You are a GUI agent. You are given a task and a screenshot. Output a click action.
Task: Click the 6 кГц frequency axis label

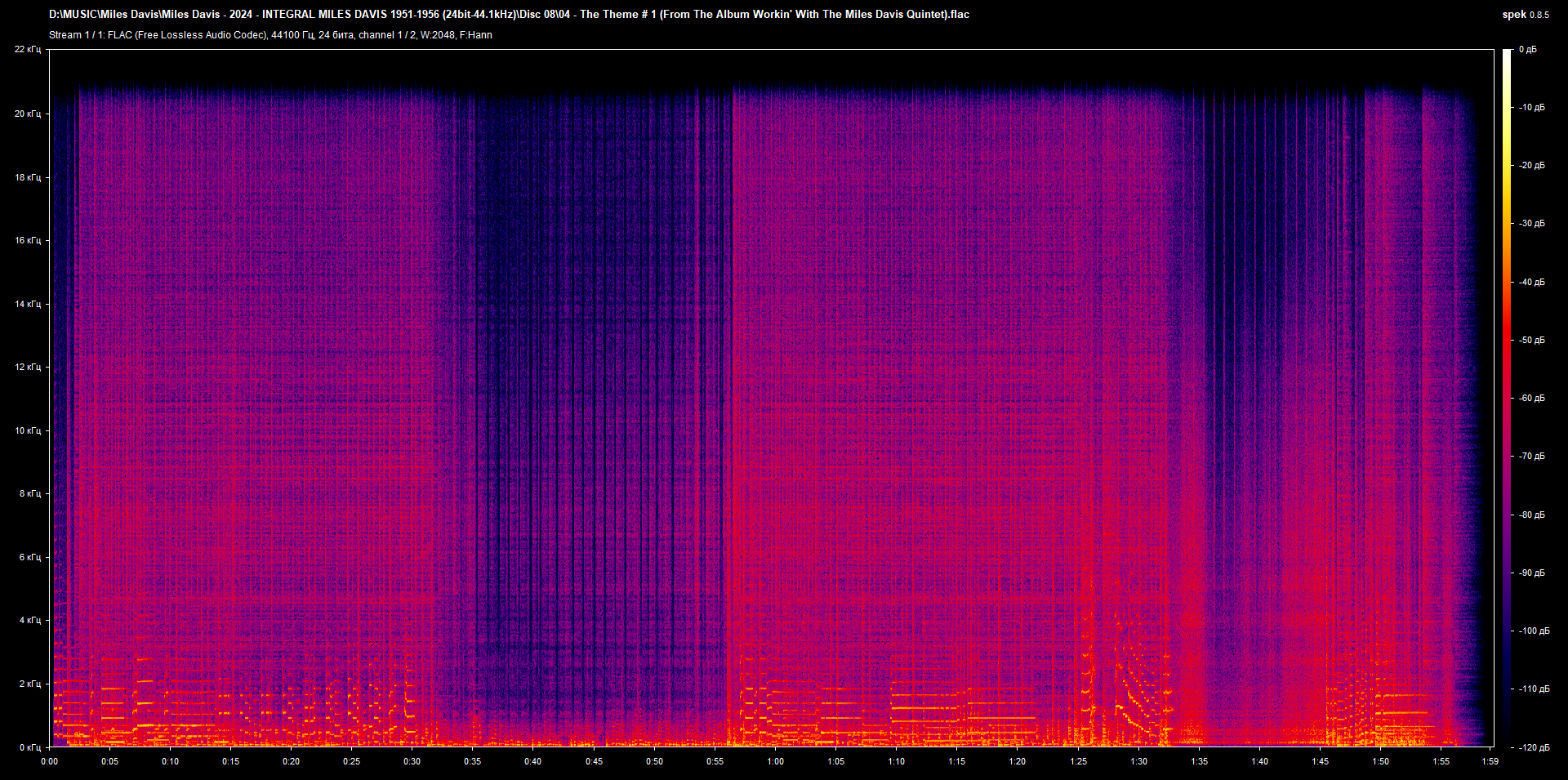tap(30, 557)
